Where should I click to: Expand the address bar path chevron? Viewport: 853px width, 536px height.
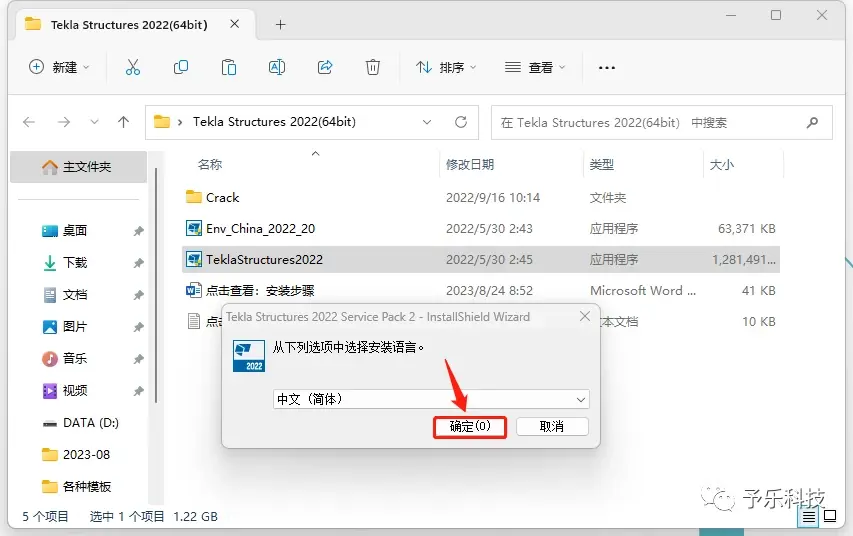[180, 122]
